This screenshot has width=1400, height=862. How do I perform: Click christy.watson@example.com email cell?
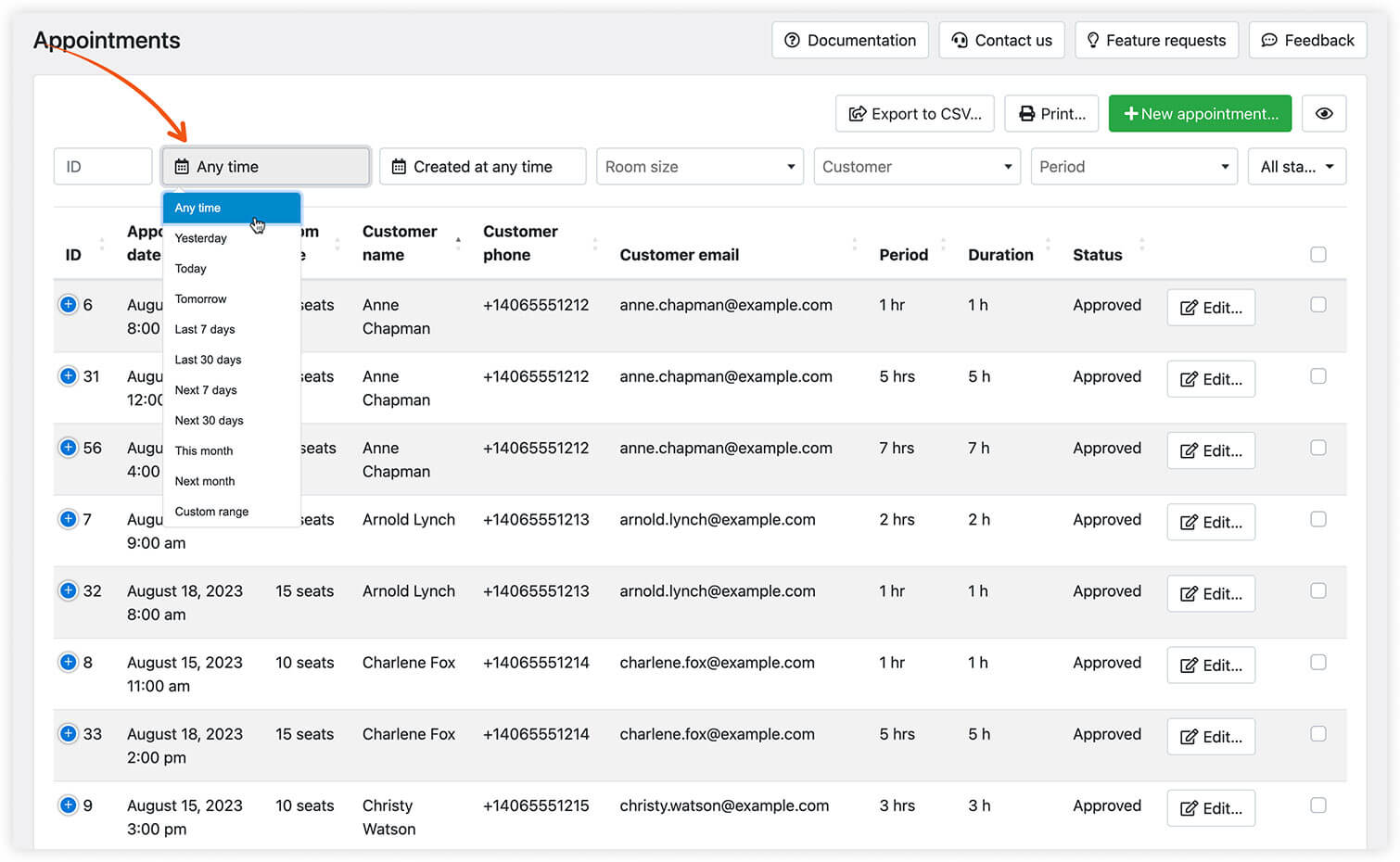[724, 805]
